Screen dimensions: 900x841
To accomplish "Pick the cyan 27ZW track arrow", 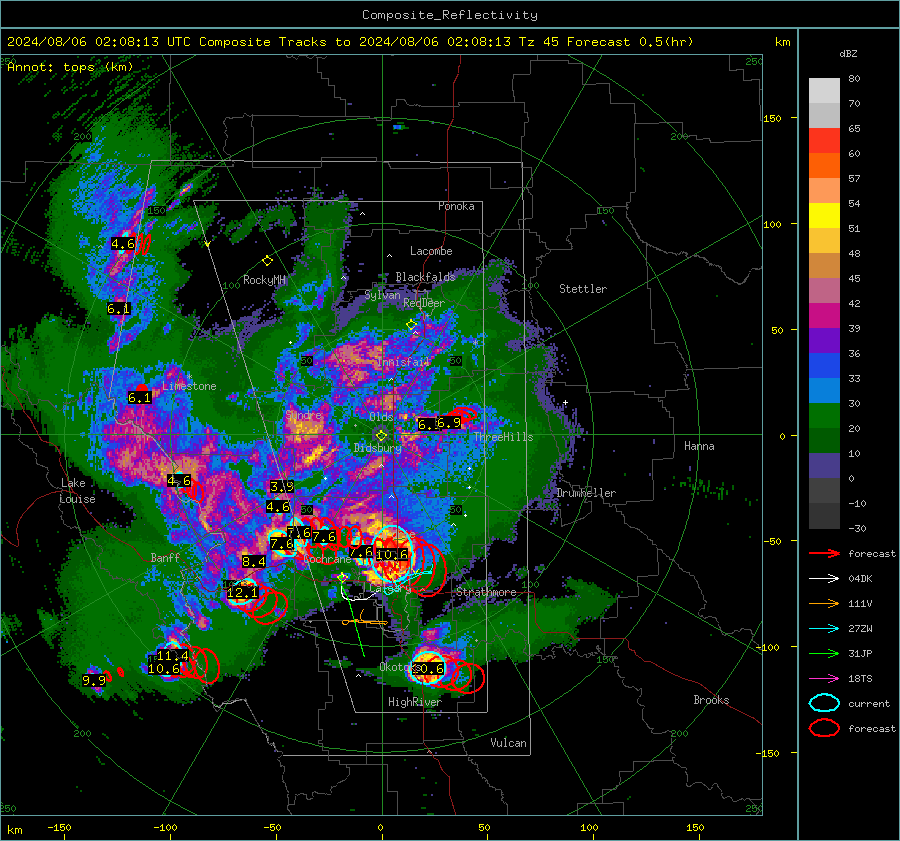I will pos(824,629).
